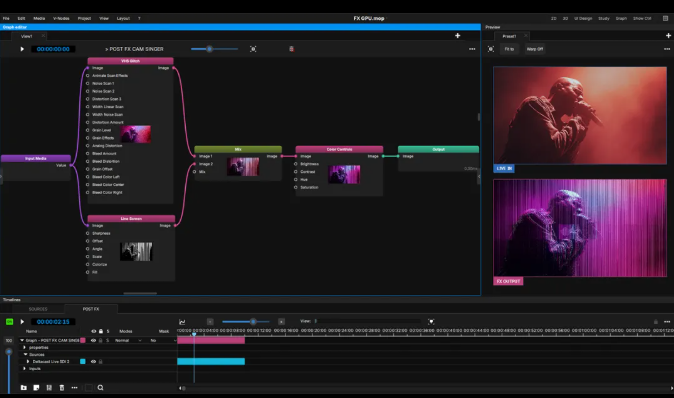Open the timeline three-dots menu at right
The image size is (674, 398).
click(x=667, y=321)
